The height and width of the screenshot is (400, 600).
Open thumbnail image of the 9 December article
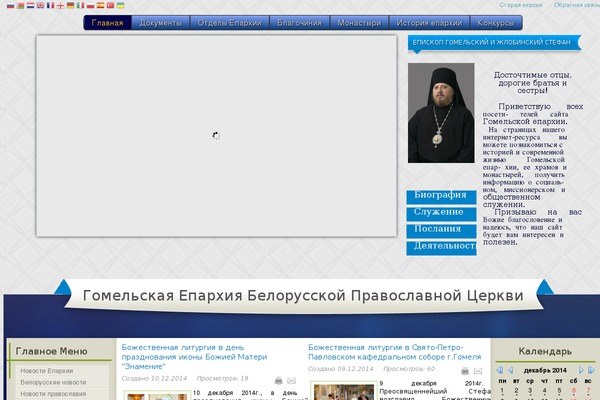coord(344,392)
